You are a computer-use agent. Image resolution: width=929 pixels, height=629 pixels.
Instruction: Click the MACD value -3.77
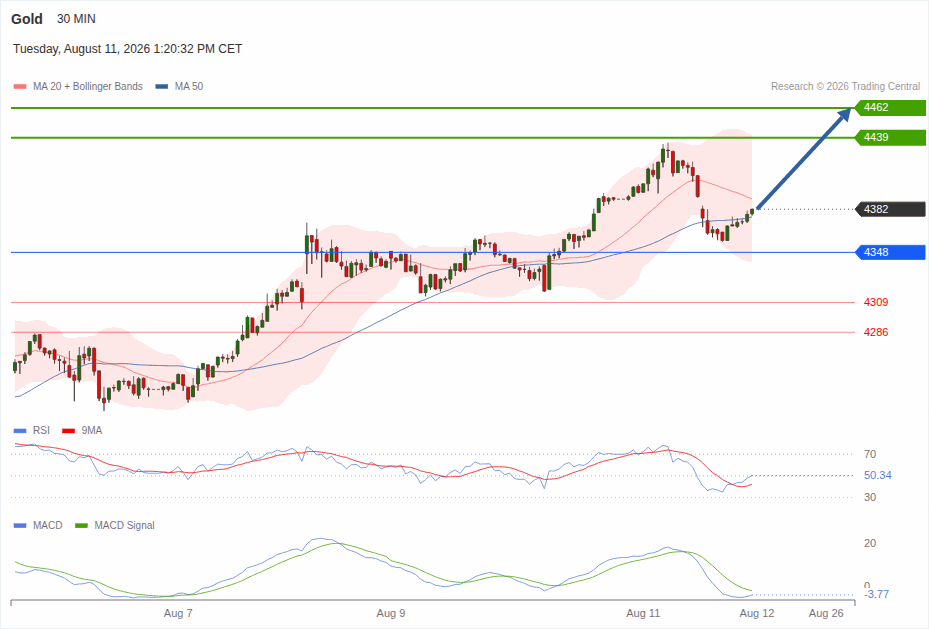(877, 594)
